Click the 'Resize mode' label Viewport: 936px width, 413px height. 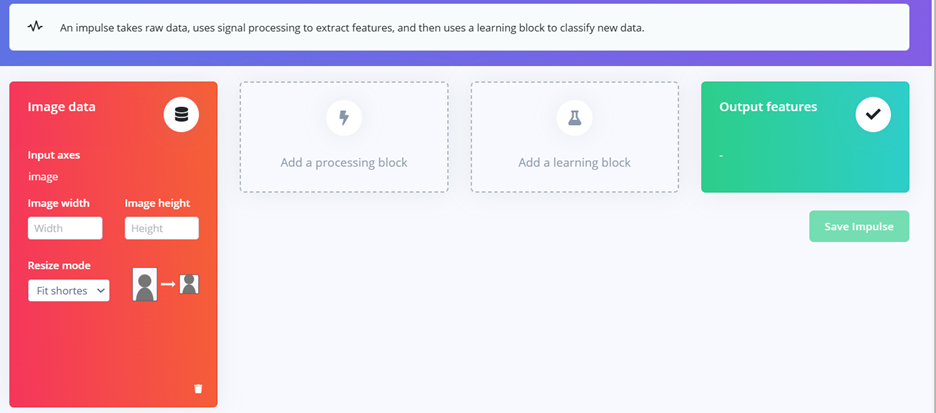click(x=59, y=265)
